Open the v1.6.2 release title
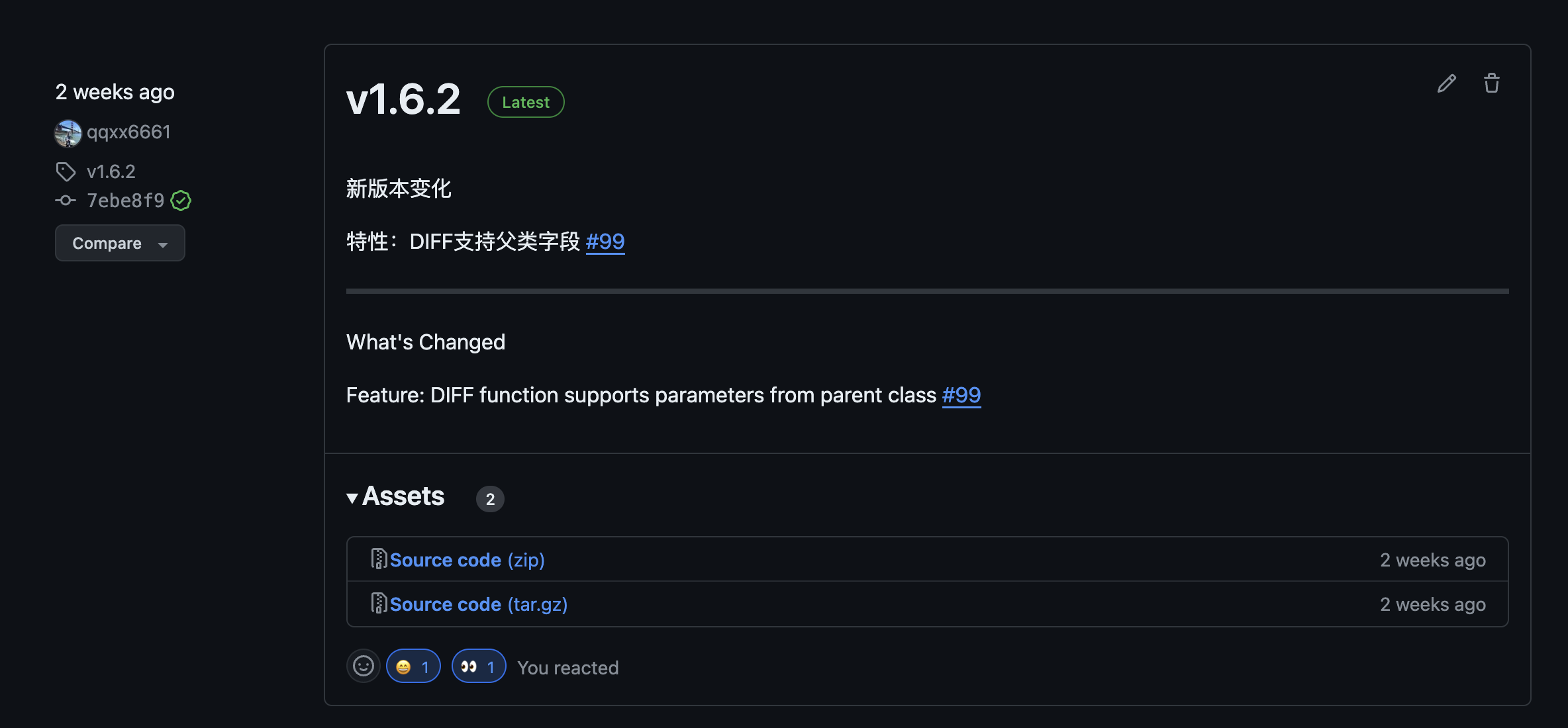Viewport: 1568px width, 728px height. (x=403, y=100)
